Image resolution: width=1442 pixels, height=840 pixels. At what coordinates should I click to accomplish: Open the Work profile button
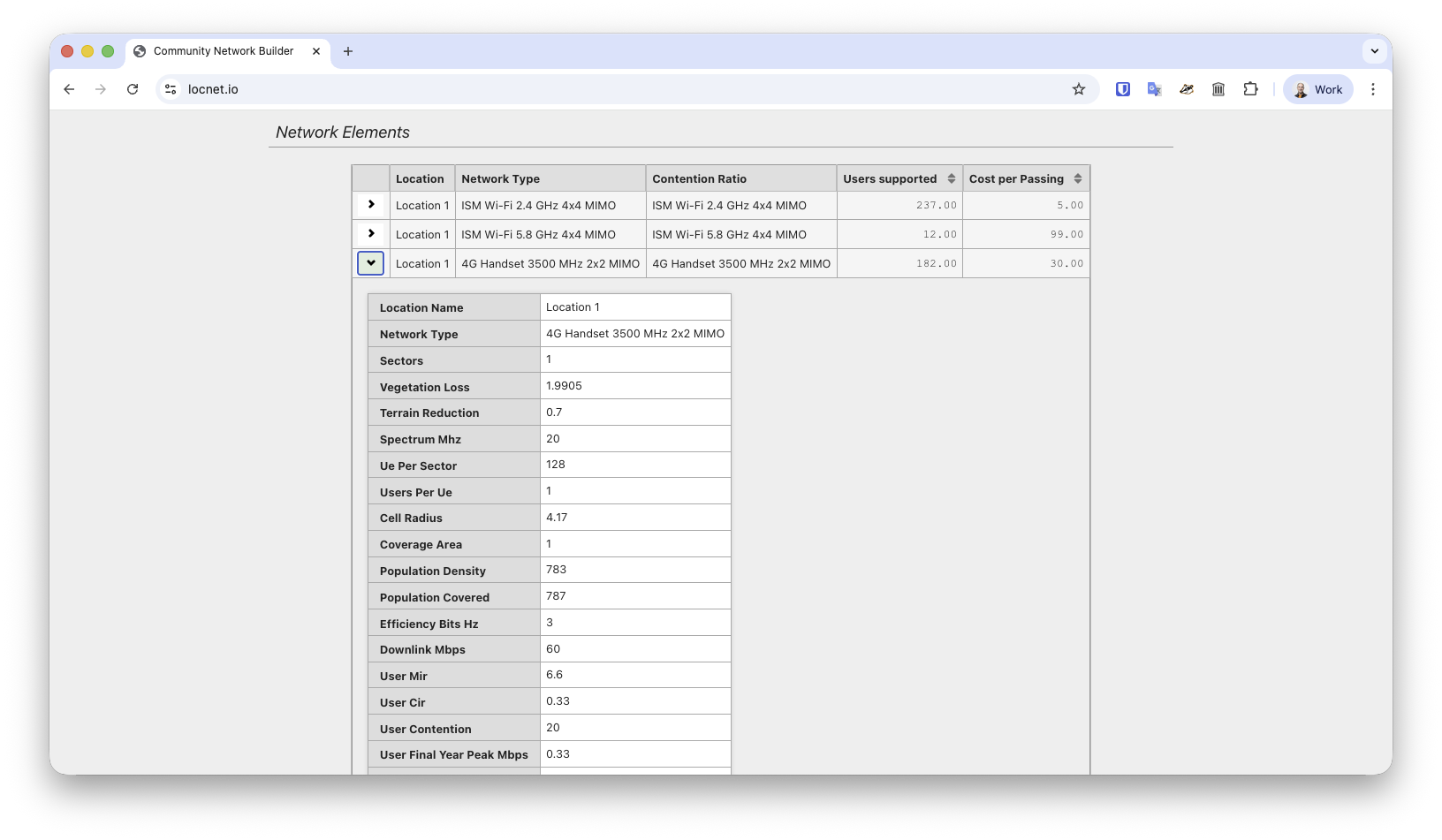click(x=1317, y=89)
